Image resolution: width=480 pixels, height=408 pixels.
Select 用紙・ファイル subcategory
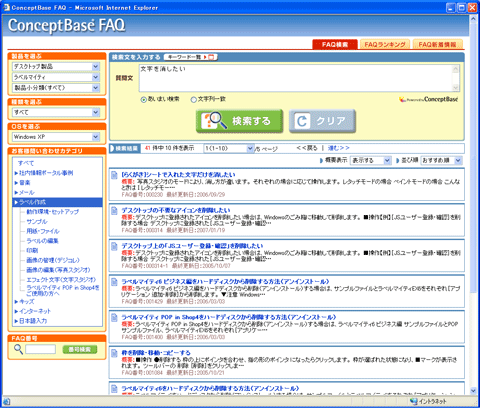point(43,231)
